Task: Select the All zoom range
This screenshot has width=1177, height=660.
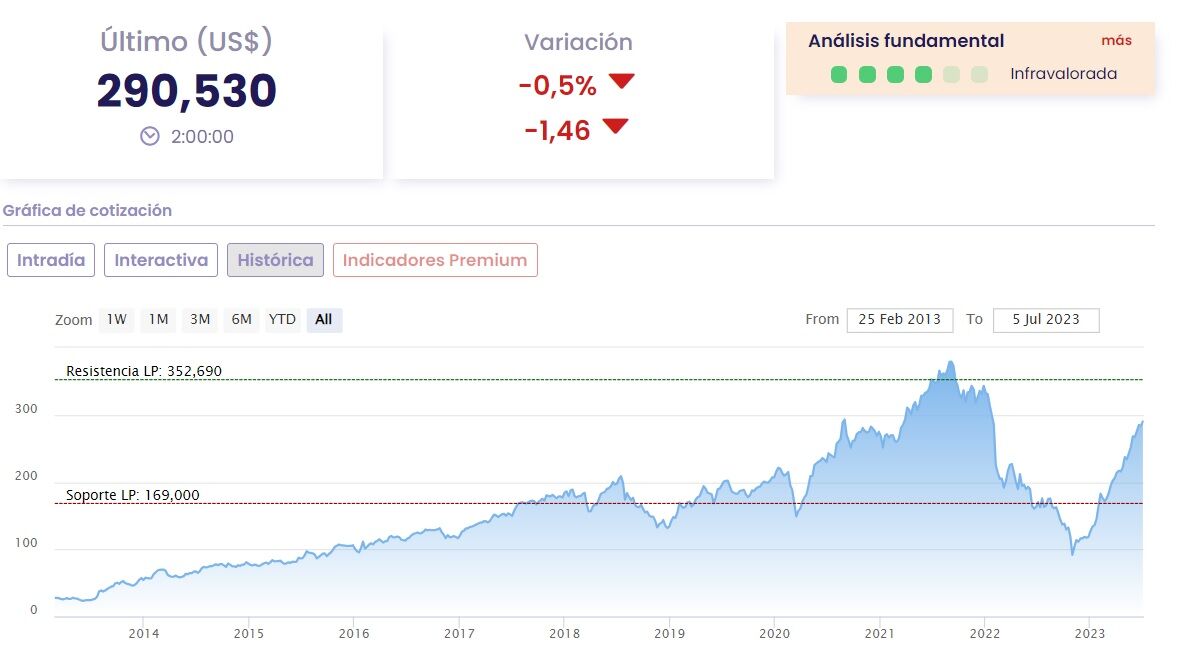Action: click(x=324, y=320)
